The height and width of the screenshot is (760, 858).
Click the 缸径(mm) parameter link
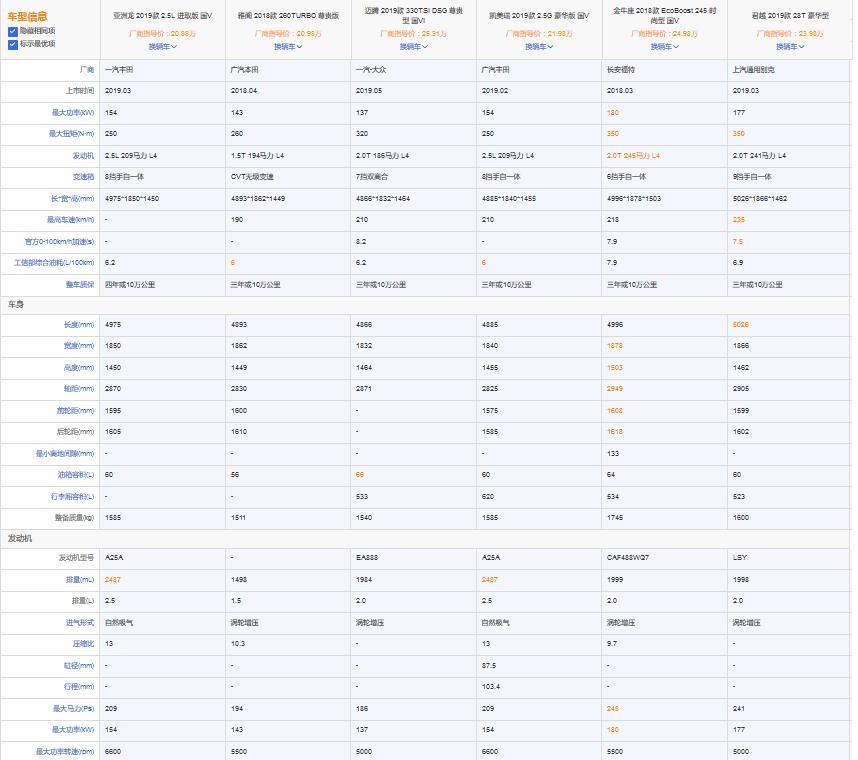click(79, 666)
